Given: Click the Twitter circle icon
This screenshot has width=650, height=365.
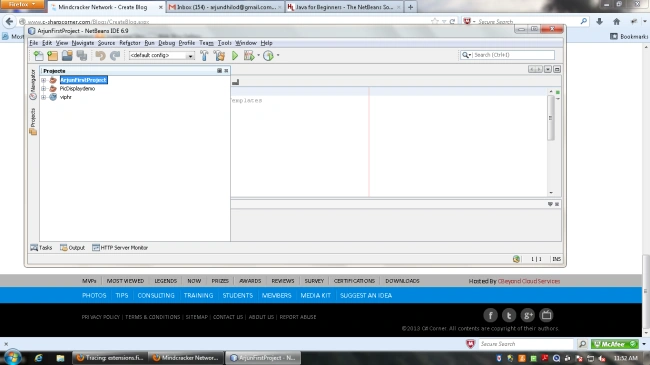Looking at the screenshot, I should pyautogui.click(x=509, y=315).
